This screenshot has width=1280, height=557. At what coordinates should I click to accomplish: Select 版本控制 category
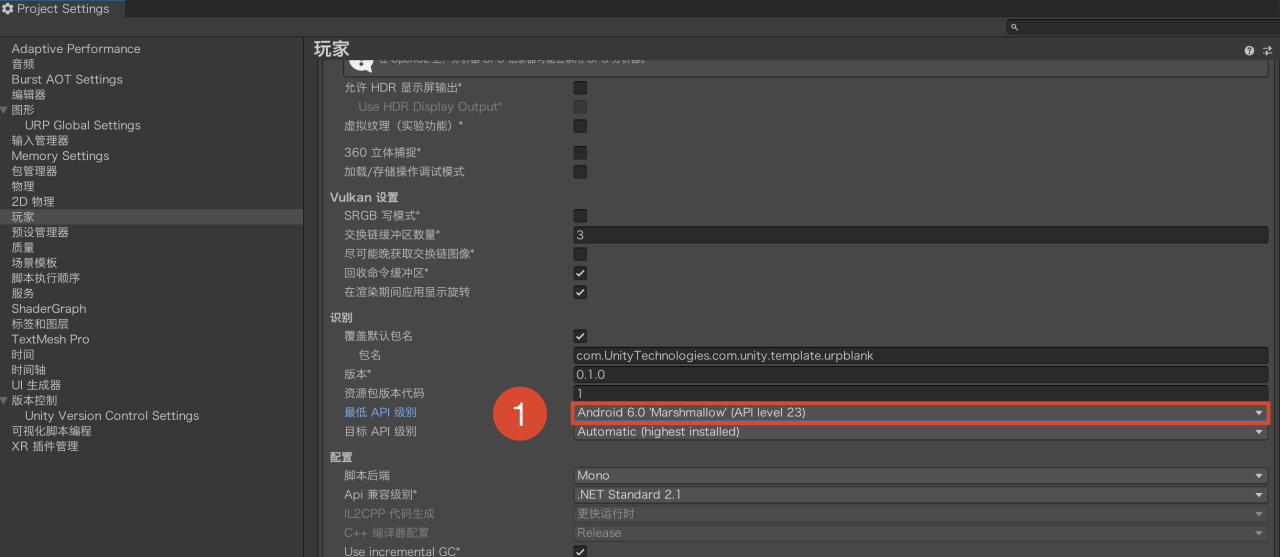click(34, 400)
